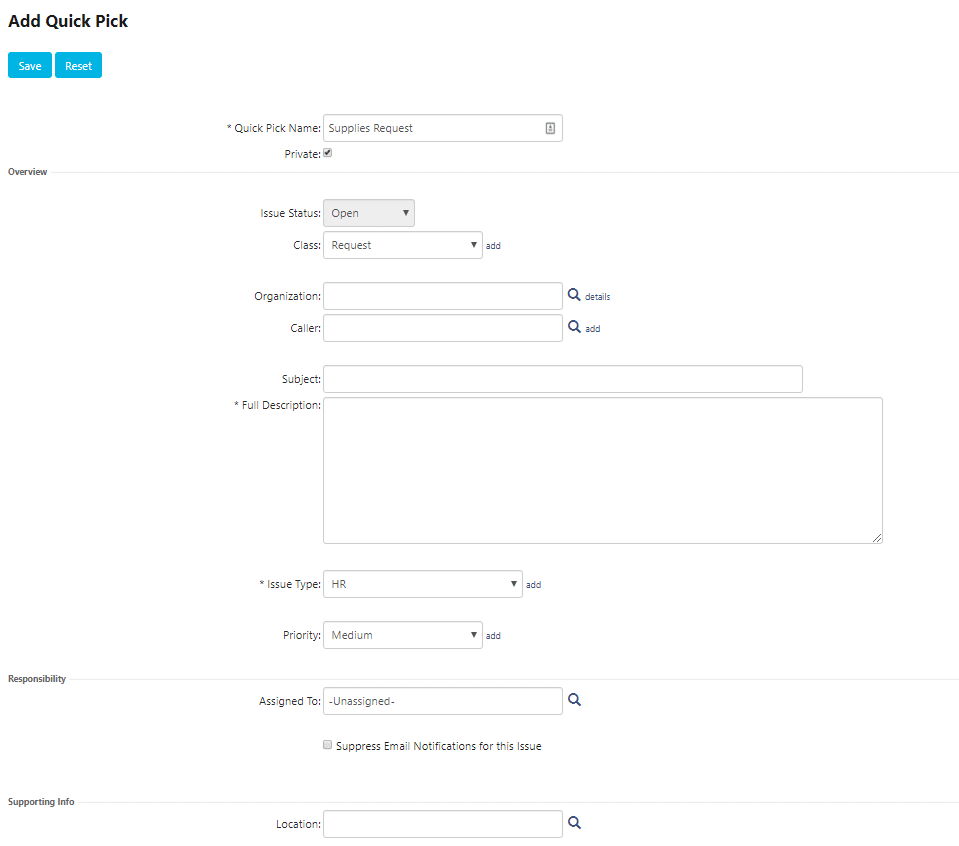This screenshot has width=959, height=846.
Task: Open the Location lookup magnifier icon
Action: 574,823
